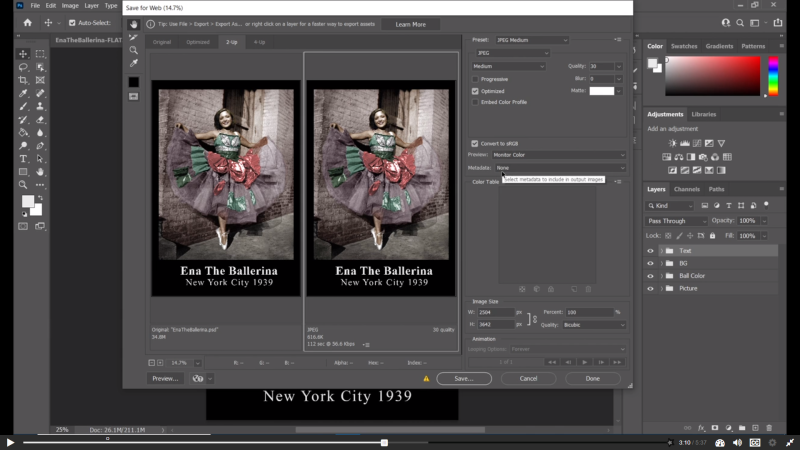This screenshot has width=800, height=450.
Task: Select Slice Select tool in Save for Web
Action: [x=134, y=37]
